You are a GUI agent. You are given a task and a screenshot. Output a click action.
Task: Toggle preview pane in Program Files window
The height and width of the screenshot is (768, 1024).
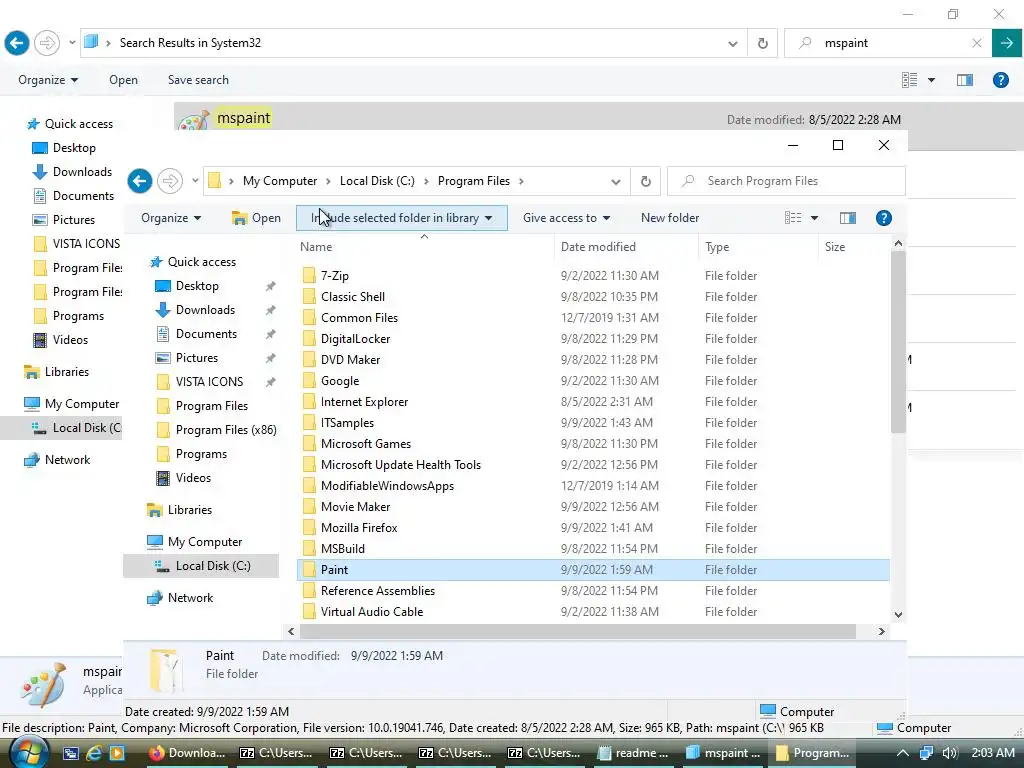pyautogui.click(x=848, y=218)
